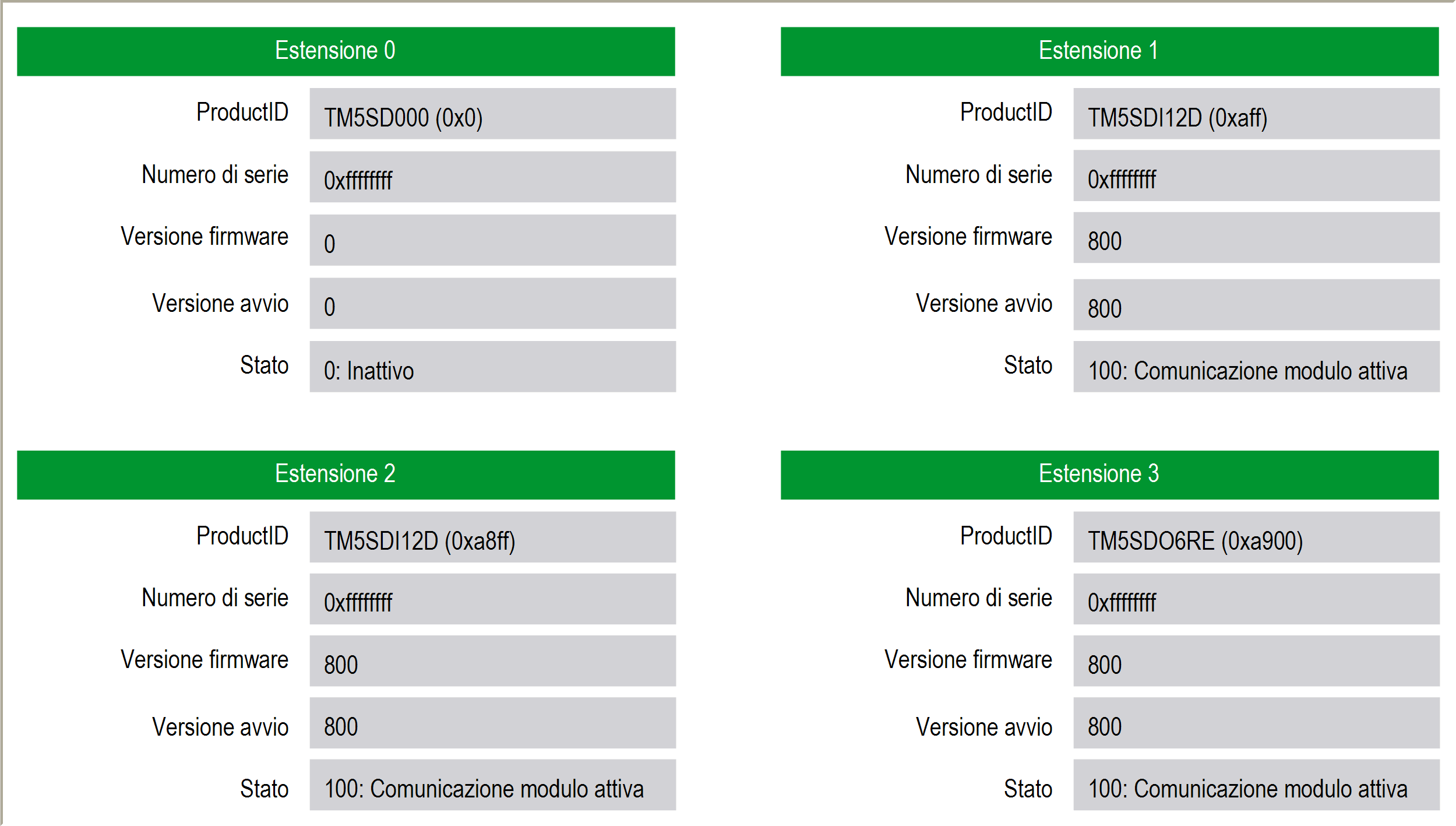The width and height of the screenshot is (1456, 826).
Task: Click the TM5SD000 (0x0) ProductID field
Action: pyautogui.click(x=492, y=114)
